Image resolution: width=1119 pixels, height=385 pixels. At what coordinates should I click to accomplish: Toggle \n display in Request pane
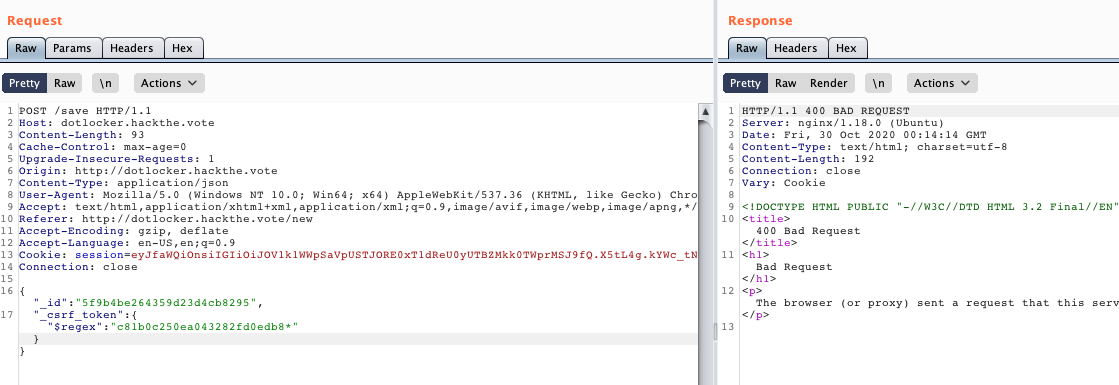106,83
